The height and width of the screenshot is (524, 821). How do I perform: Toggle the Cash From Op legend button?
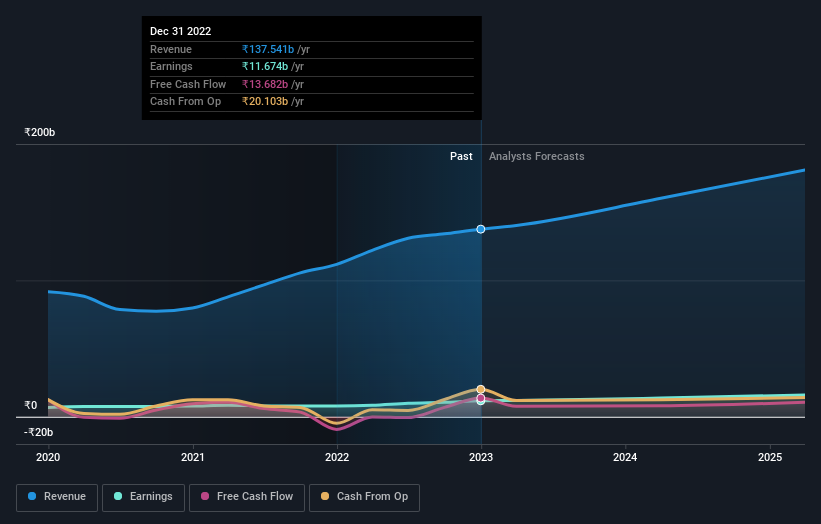pos(364,497)
